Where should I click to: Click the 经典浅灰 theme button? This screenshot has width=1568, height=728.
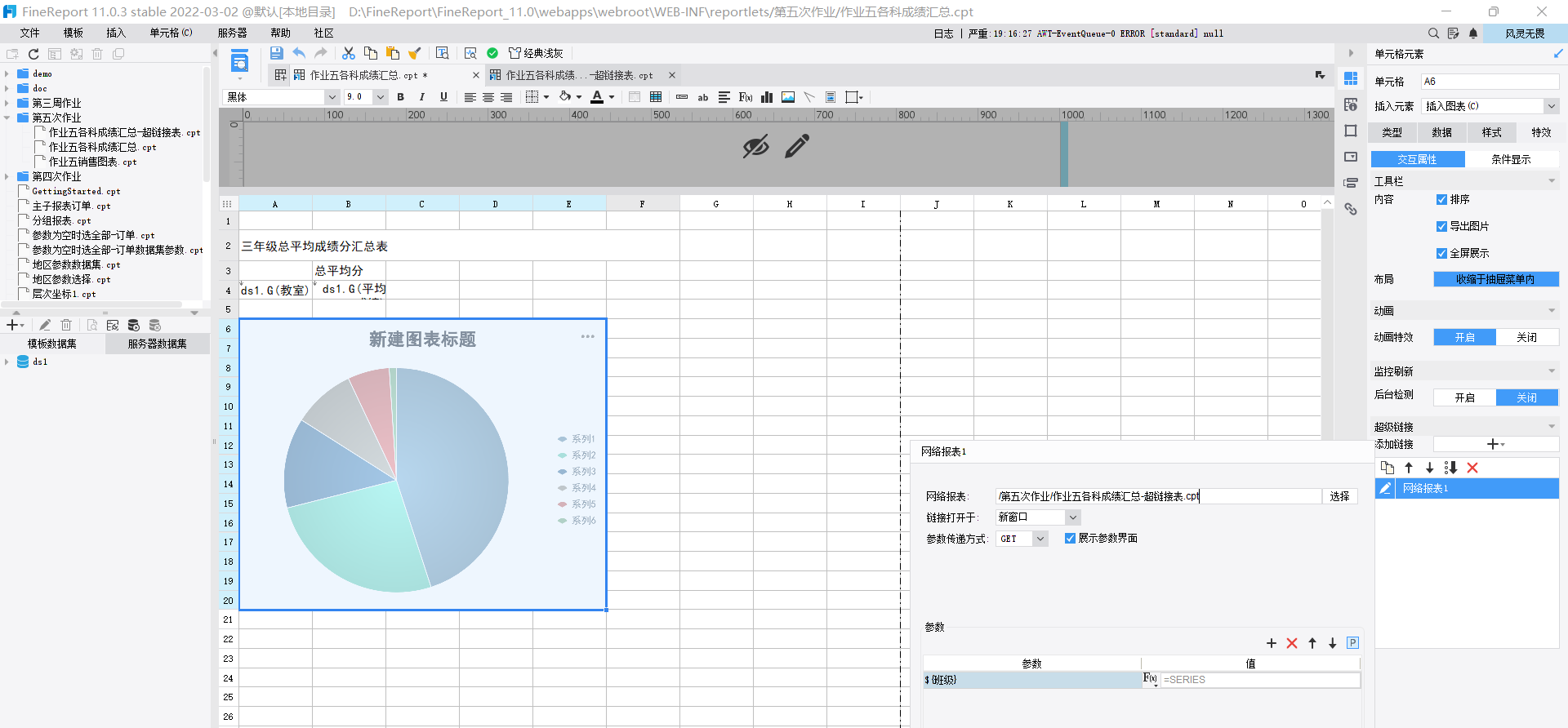coord(537,53)
